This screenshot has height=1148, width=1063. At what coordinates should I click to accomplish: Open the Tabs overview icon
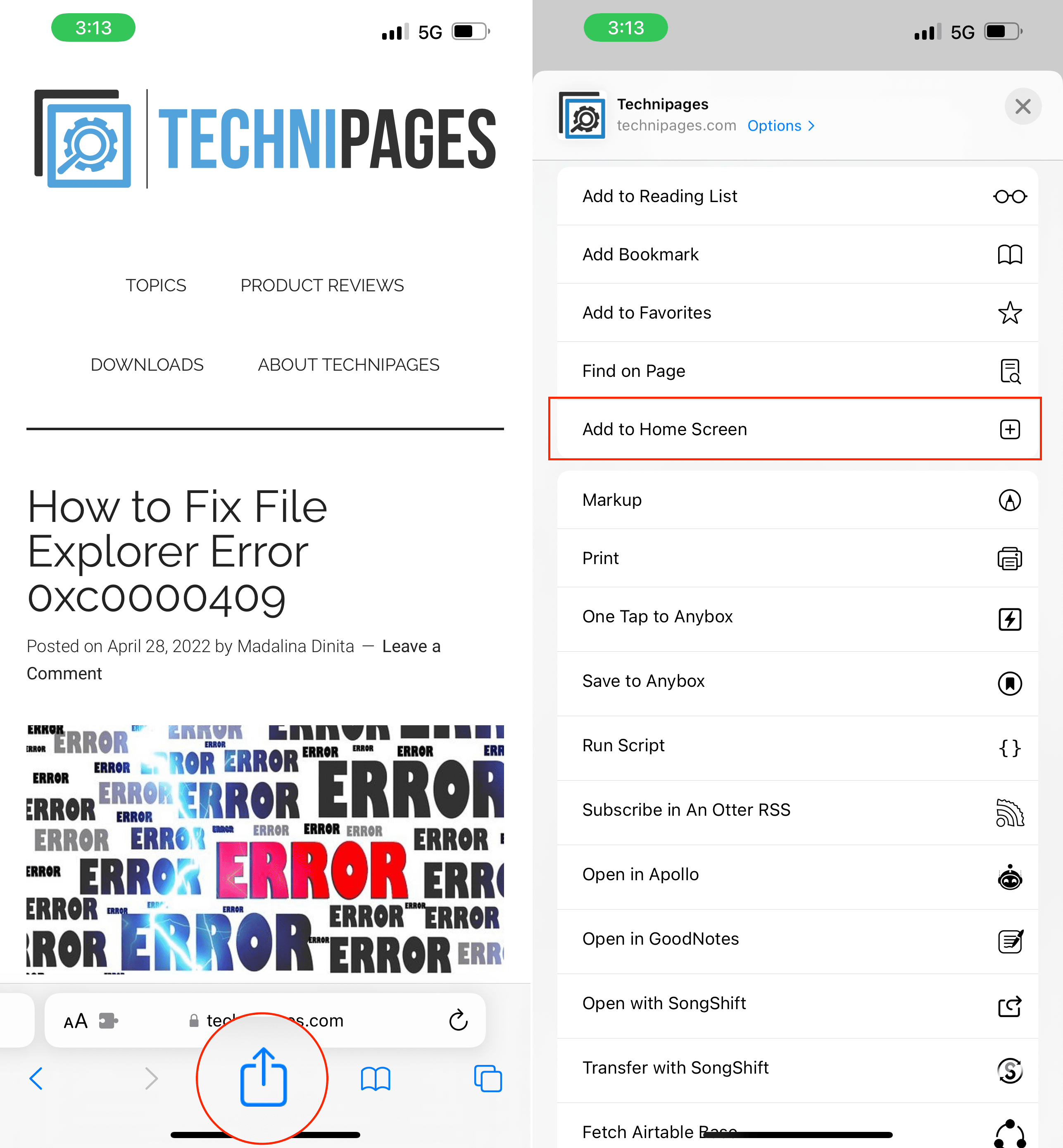(x=488, y=1079)
